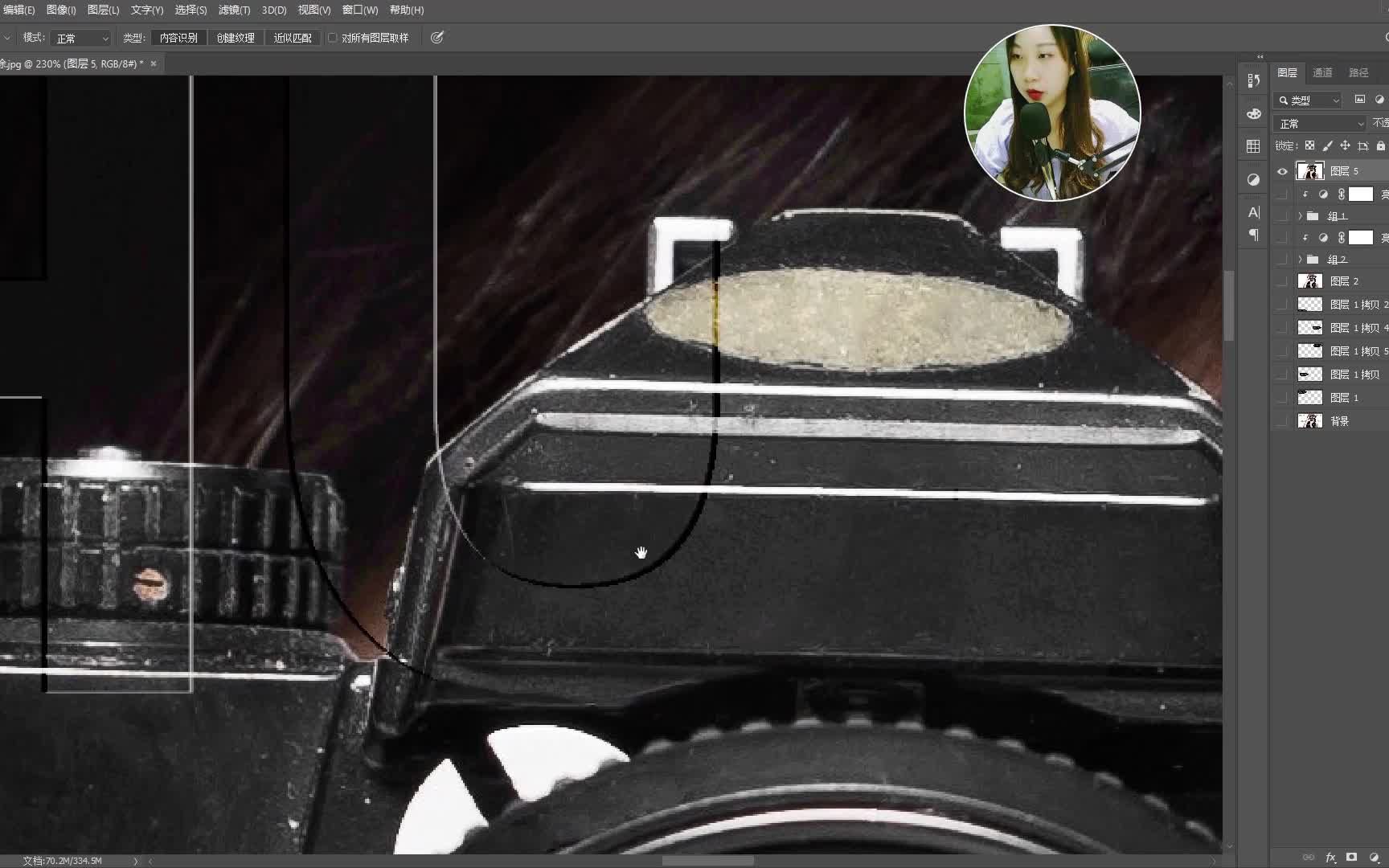
Task: Show 图层 1 拷贝 4 visibility
Action: [1282, 327]
